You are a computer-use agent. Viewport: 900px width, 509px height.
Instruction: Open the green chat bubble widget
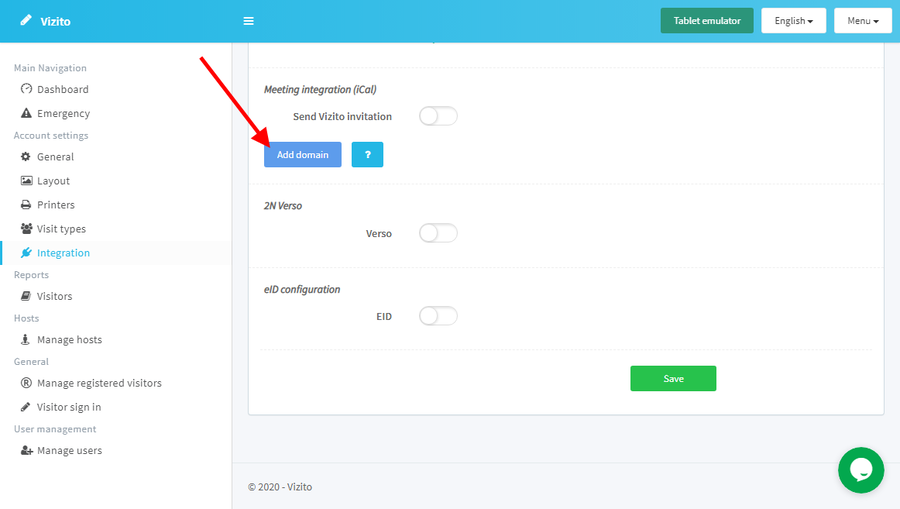coord(860,470)
